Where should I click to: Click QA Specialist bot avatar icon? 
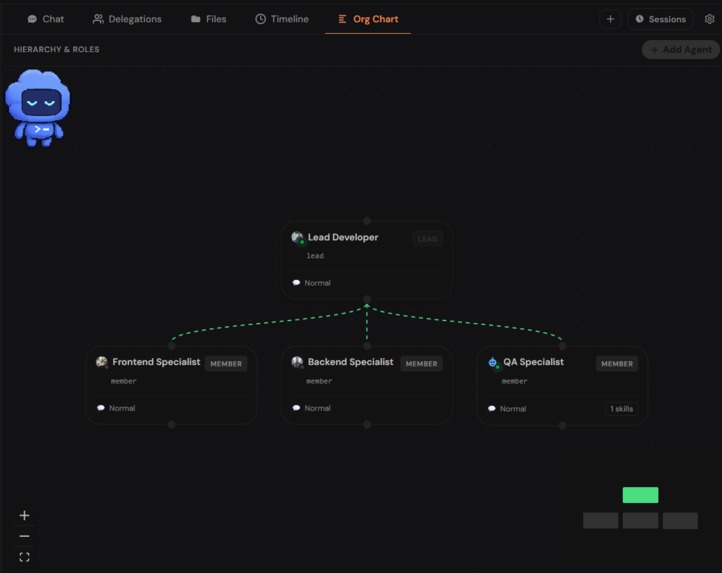coord(493,363)
